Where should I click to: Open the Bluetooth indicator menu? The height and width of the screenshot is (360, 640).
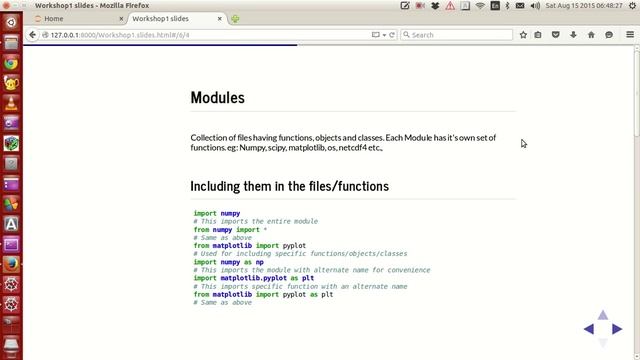point(507,6)
